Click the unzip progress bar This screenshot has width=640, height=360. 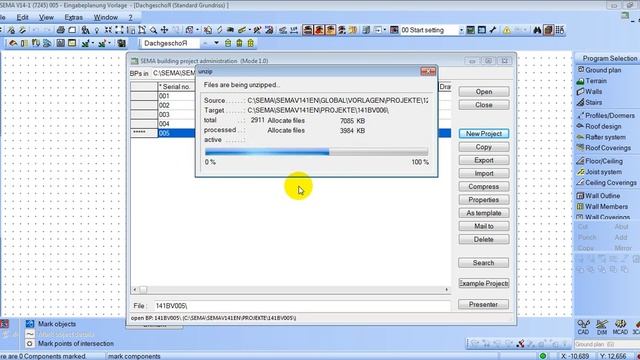317,152
